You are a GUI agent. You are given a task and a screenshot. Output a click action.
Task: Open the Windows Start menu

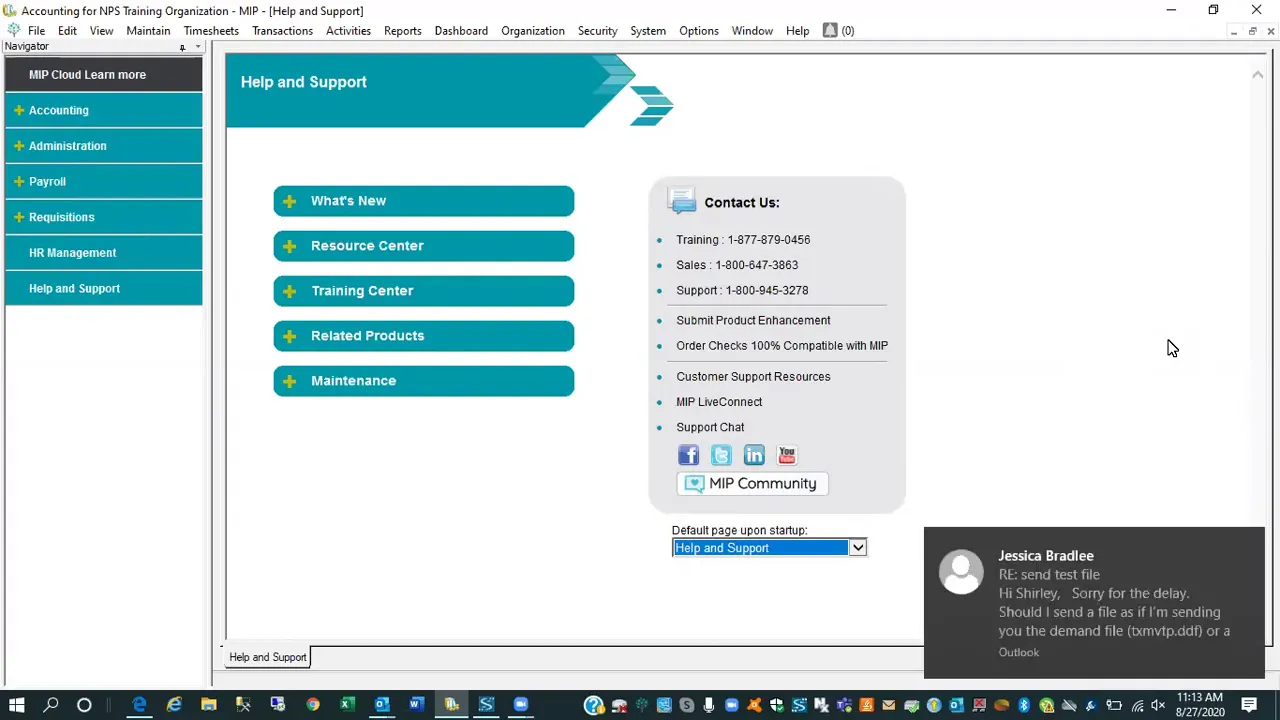tap(16, 705)
